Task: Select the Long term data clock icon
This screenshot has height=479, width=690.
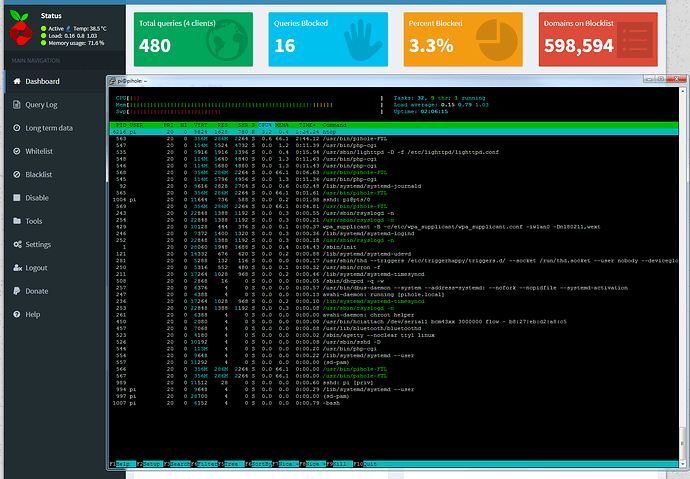Action: (17, 128)
